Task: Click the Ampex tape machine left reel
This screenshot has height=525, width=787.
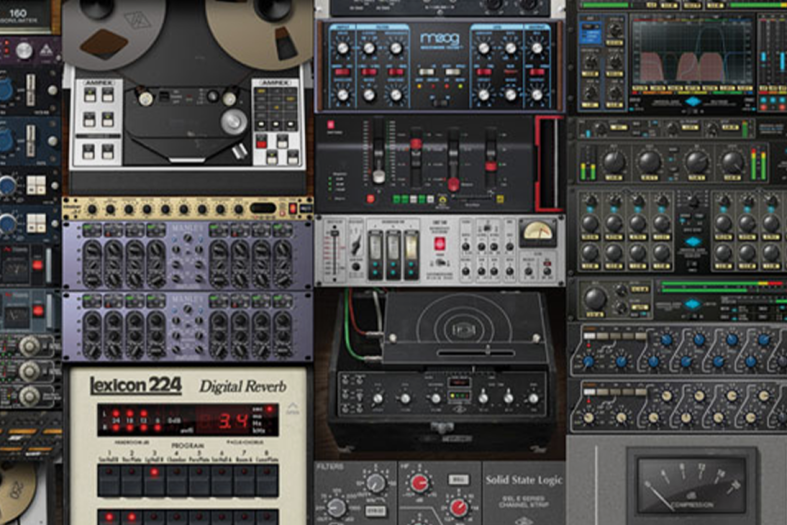Action: (113, 31)
